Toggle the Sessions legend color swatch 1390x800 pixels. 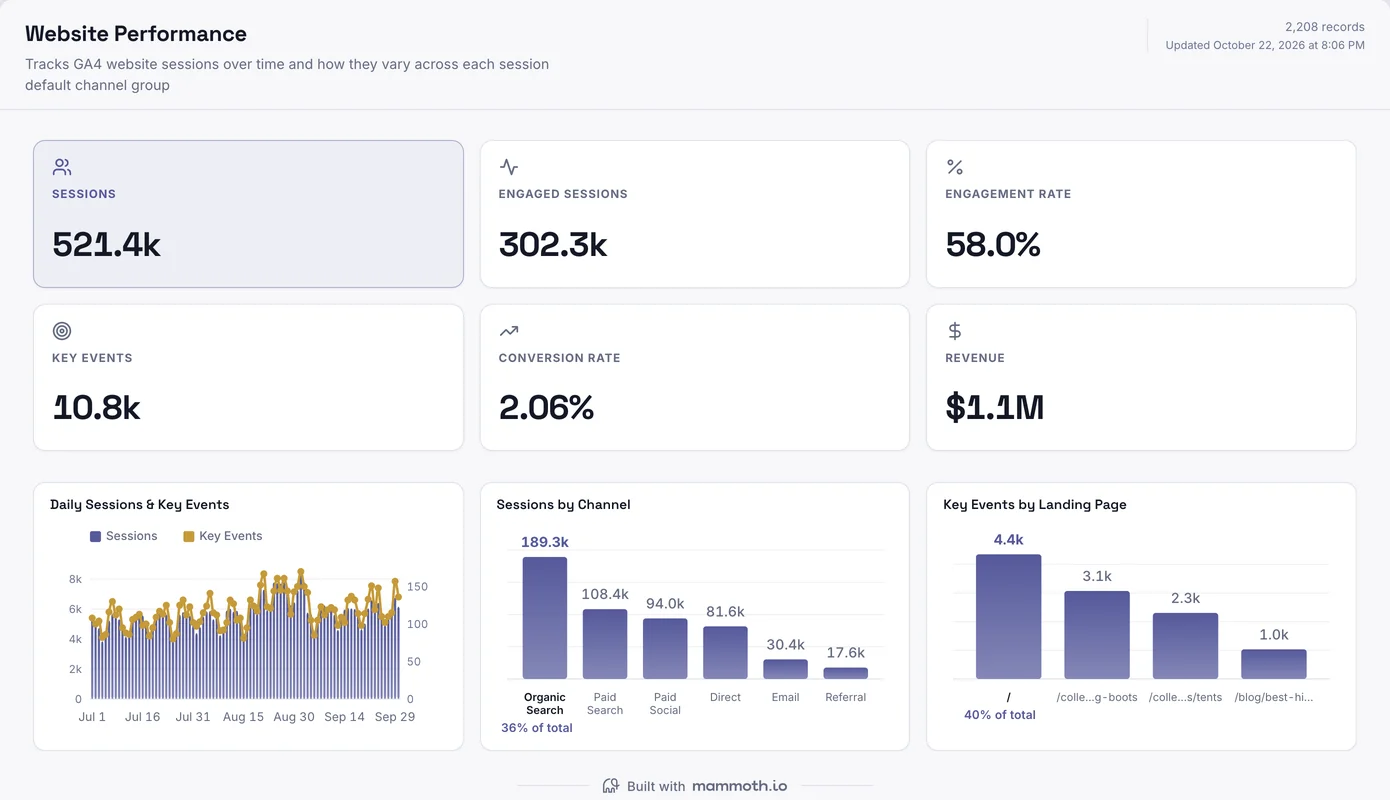click(95, 537)
